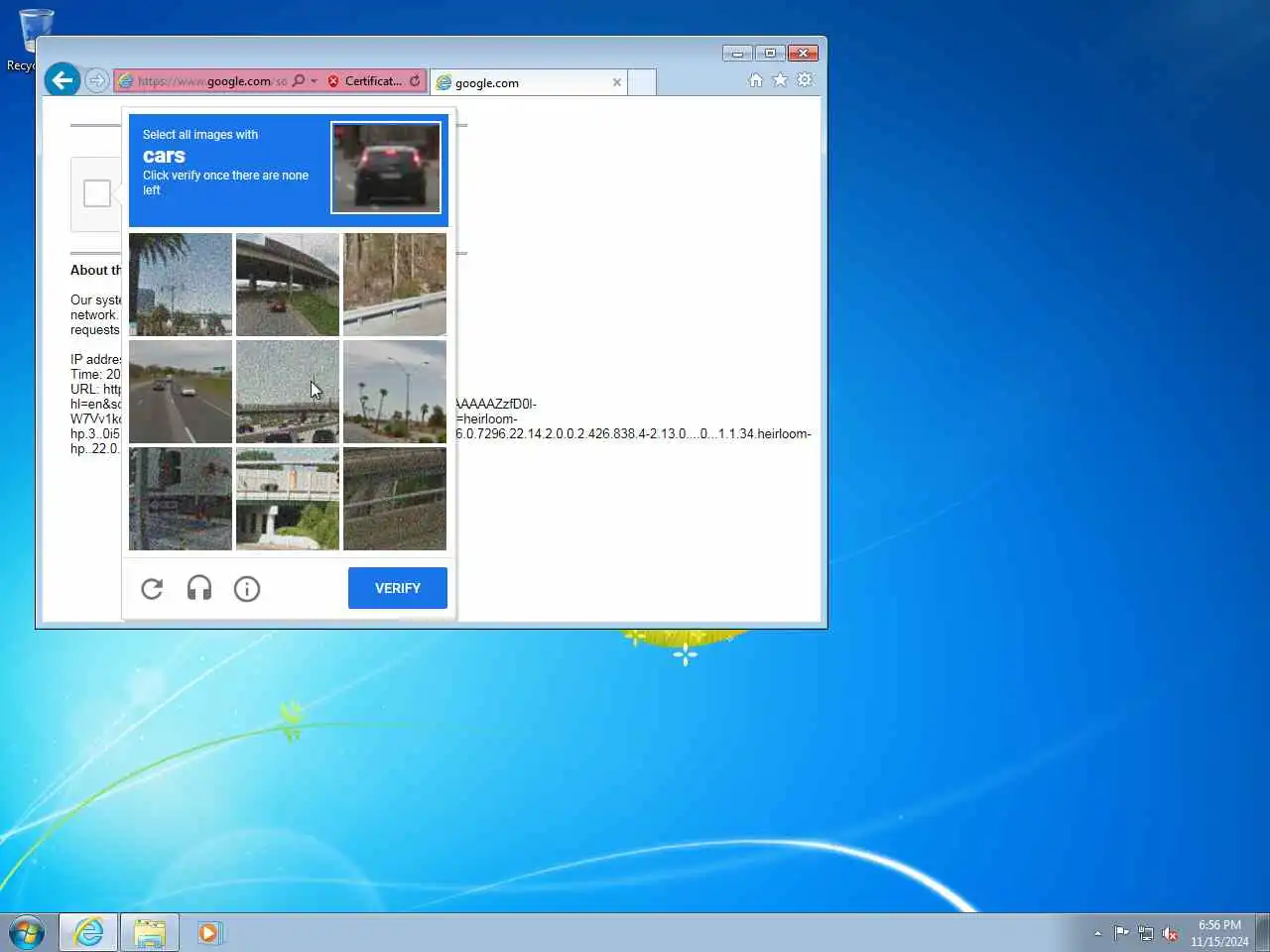This screenshot has height=952, width=1270.
Task: Open Windows Explorer from the taskbar
Action: 150,932
